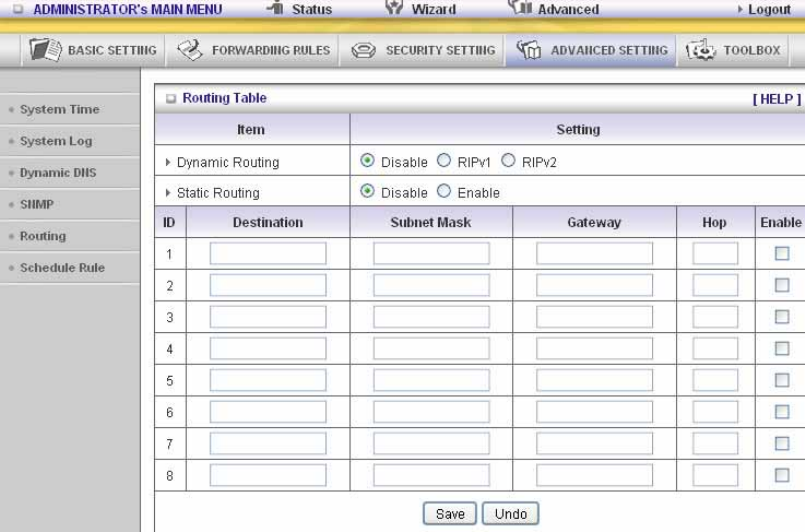
Task: Open the Security Setting tab
Action: 422,50
